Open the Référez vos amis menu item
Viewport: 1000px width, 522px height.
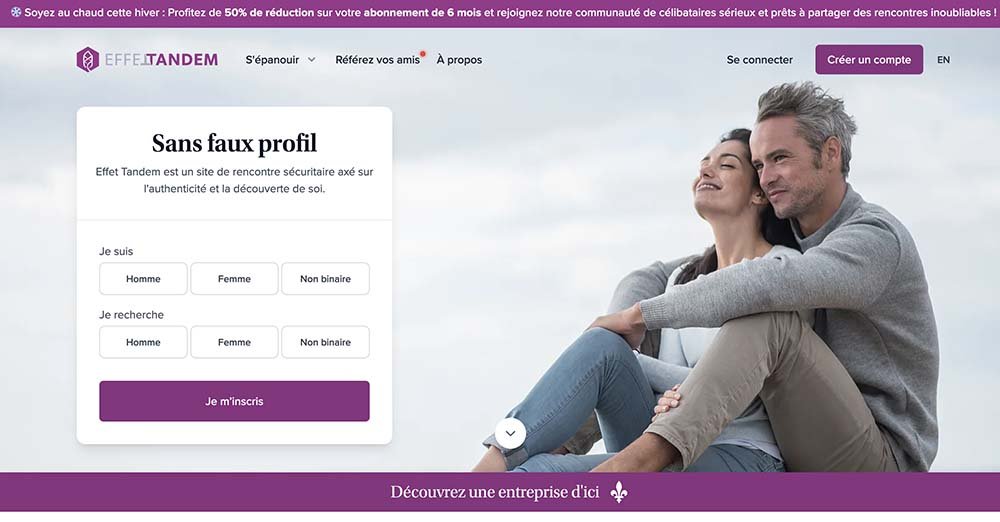pyautogui.click(x=378, y=60)
